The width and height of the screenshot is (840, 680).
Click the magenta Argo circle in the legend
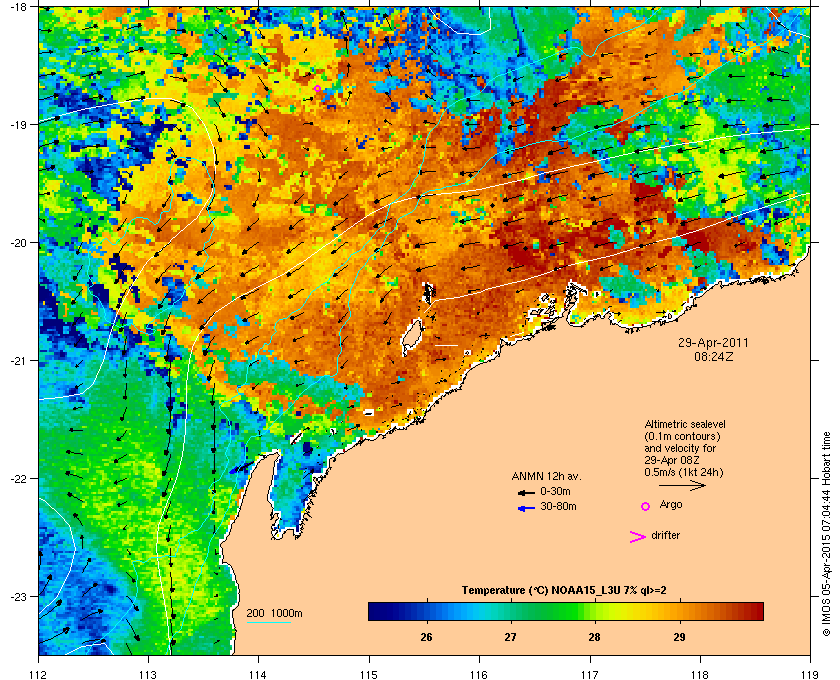click(x=646, y=506)
